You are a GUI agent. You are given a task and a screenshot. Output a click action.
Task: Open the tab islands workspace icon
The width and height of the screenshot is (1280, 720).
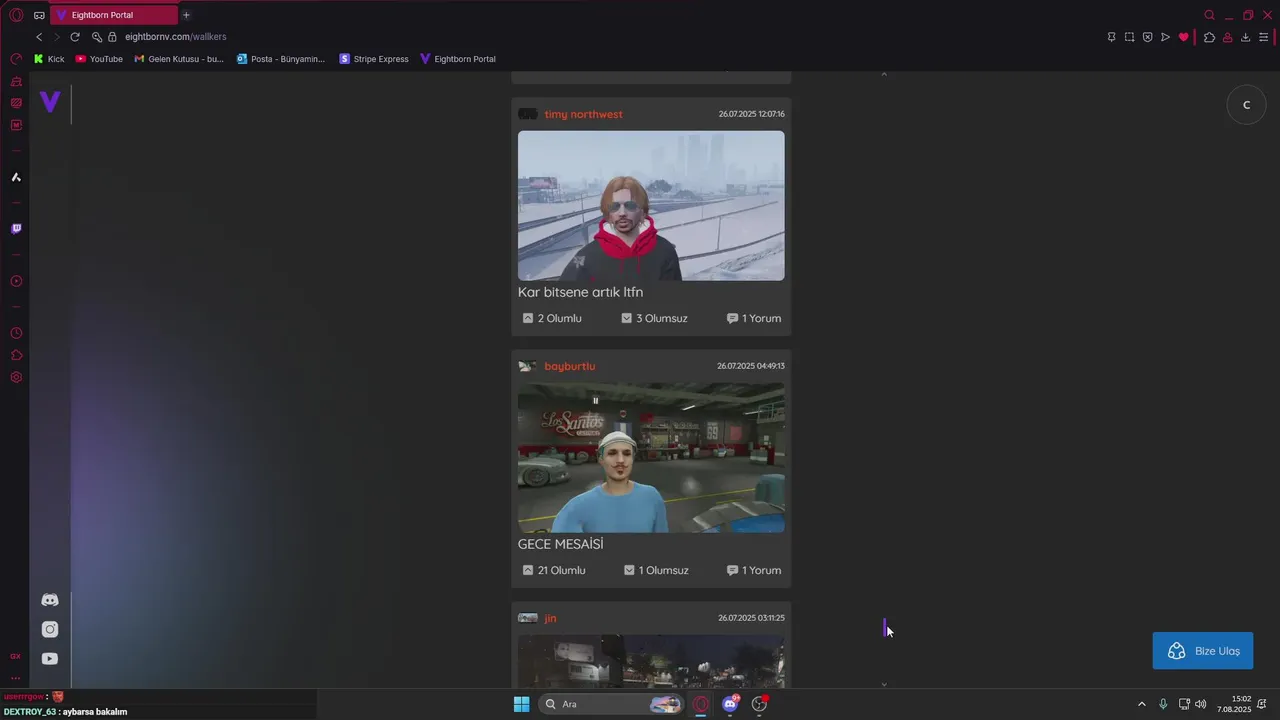(39, 15)
